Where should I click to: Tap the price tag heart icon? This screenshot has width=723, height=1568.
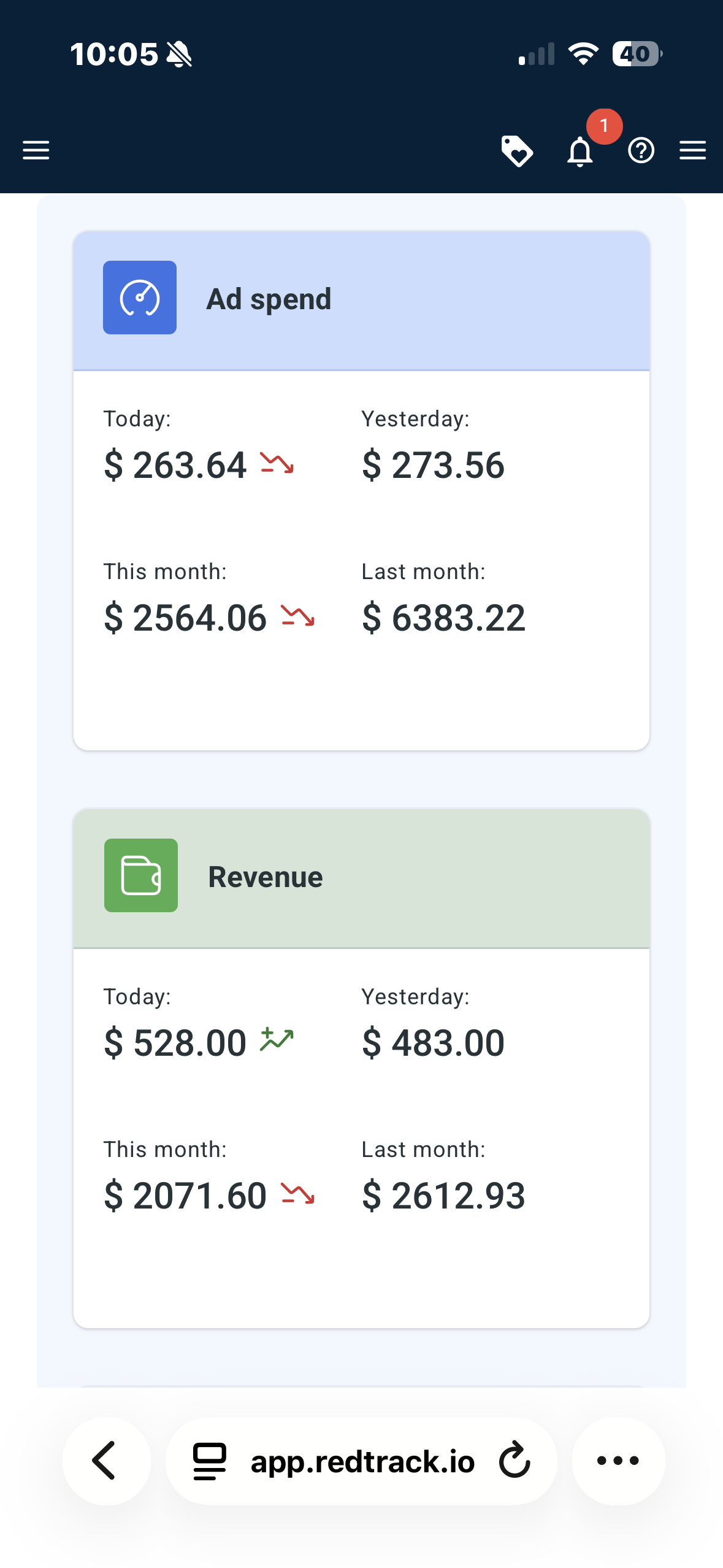click(517, 151)
